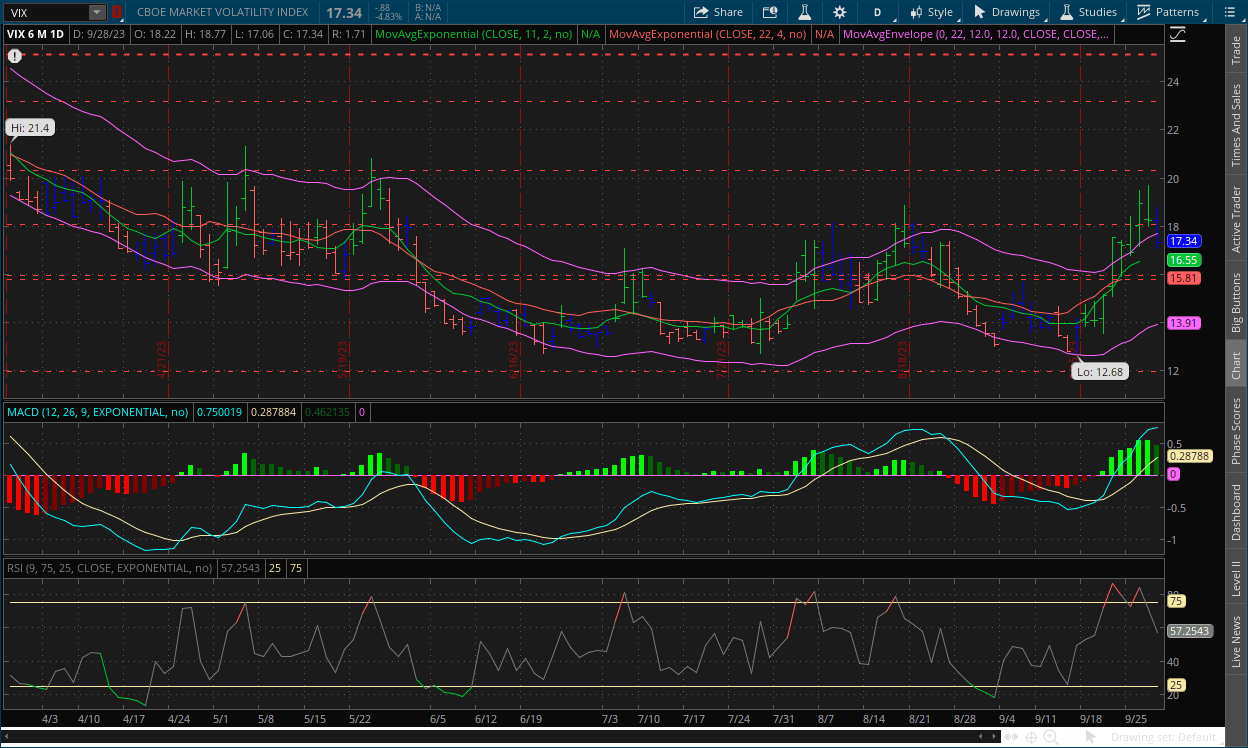The height and width of the screenshot is (748, 1248).
Task: Click the MovAvgEnvelope study label
Action: tap(975, 34)
